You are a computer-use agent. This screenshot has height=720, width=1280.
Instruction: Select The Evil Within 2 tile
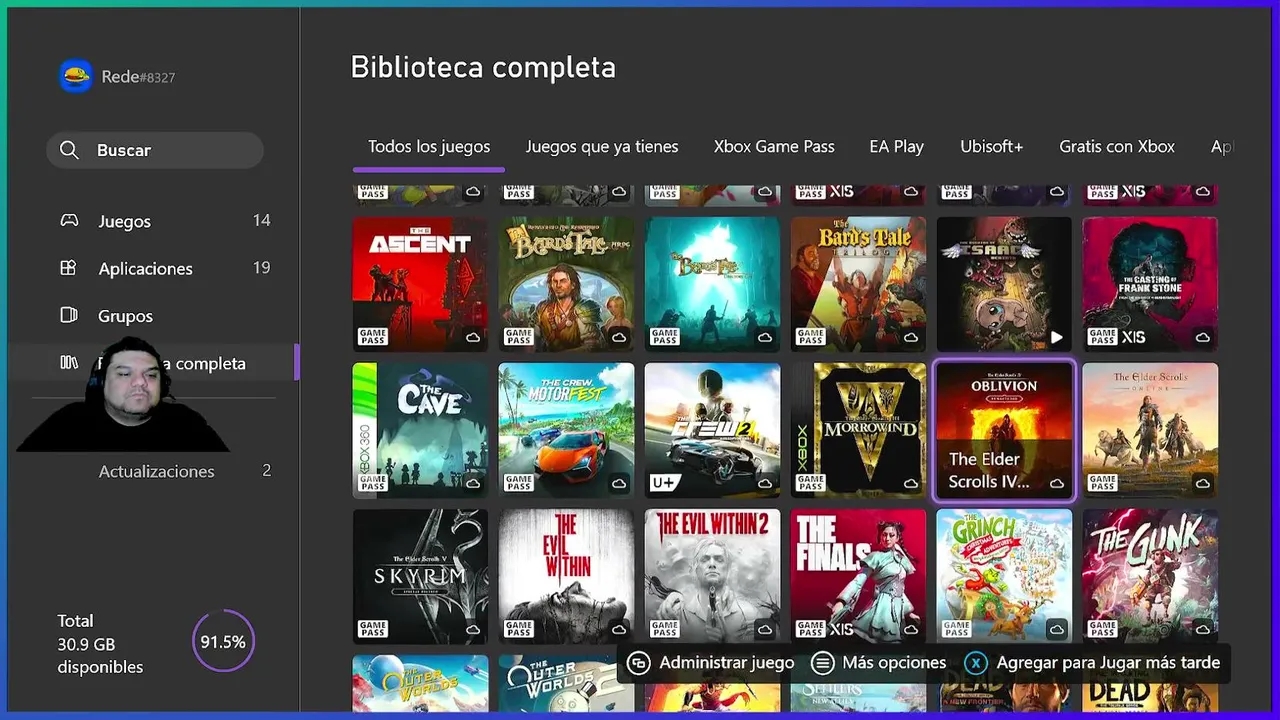712,576
